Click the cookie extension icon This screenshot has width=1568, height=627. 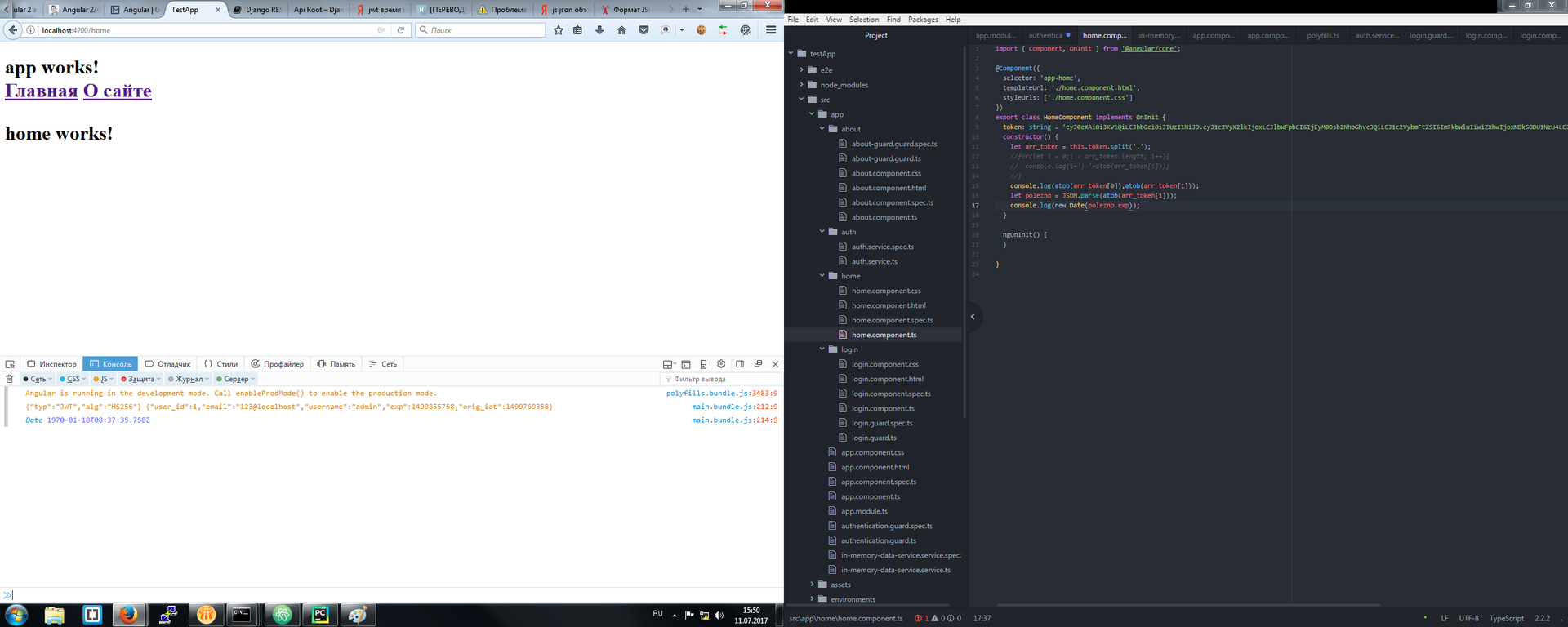coord(701,30)
